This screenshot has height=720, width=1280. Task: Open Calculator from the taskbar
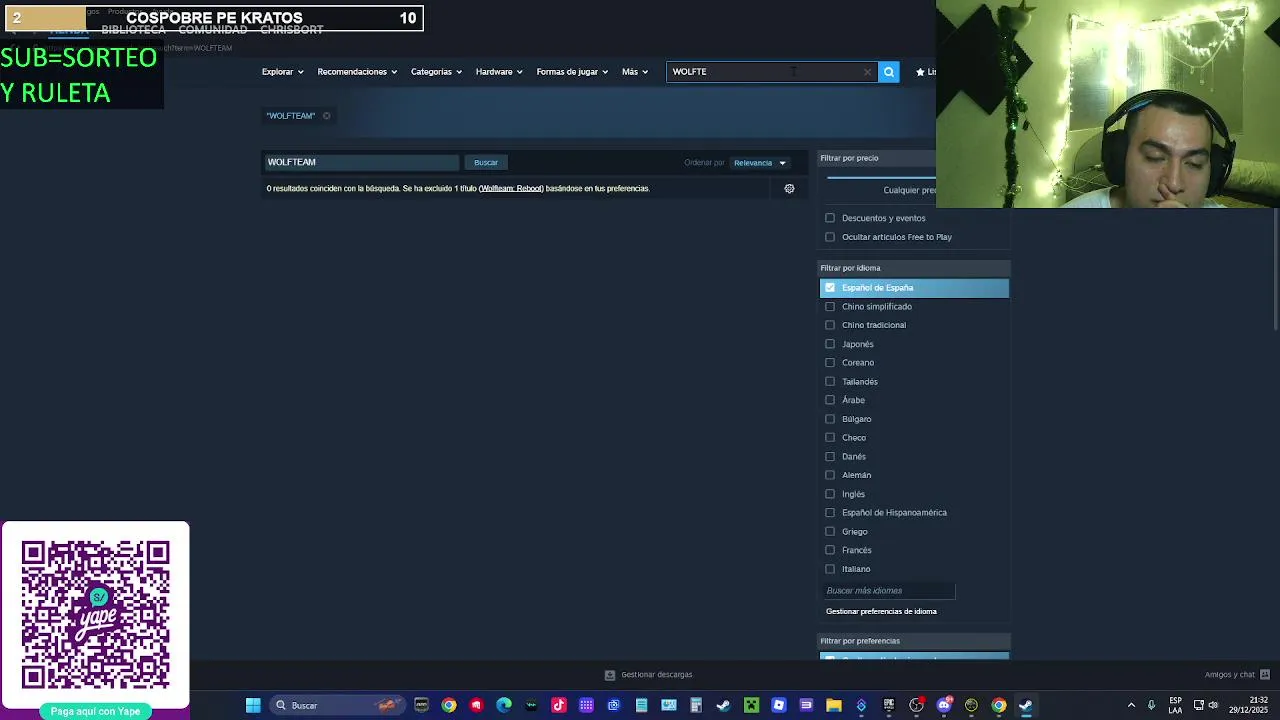coord(696,705)
